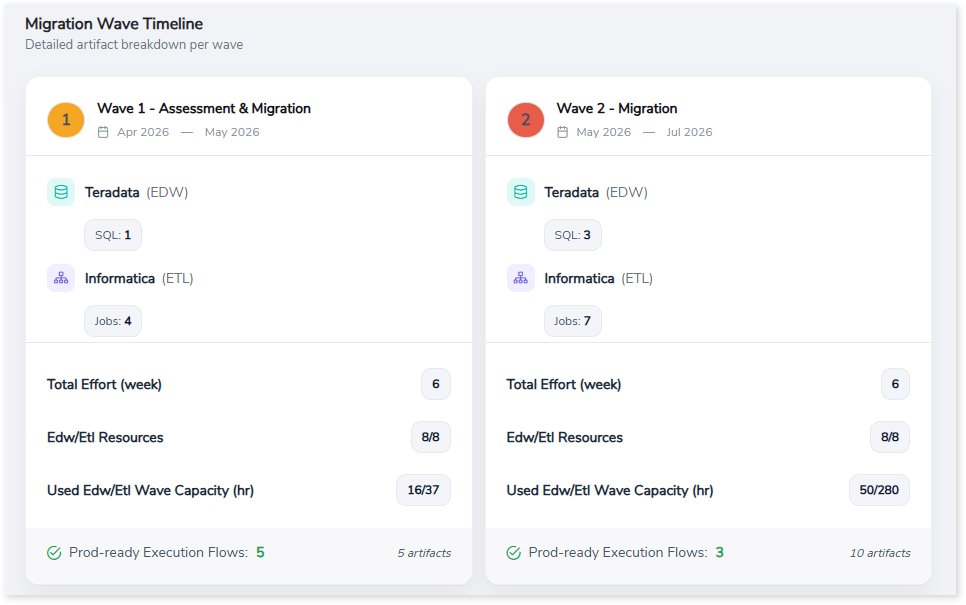966x605 pixels.
Task: Open the Wave 2 - Migration title
Action: click(617, 108)
